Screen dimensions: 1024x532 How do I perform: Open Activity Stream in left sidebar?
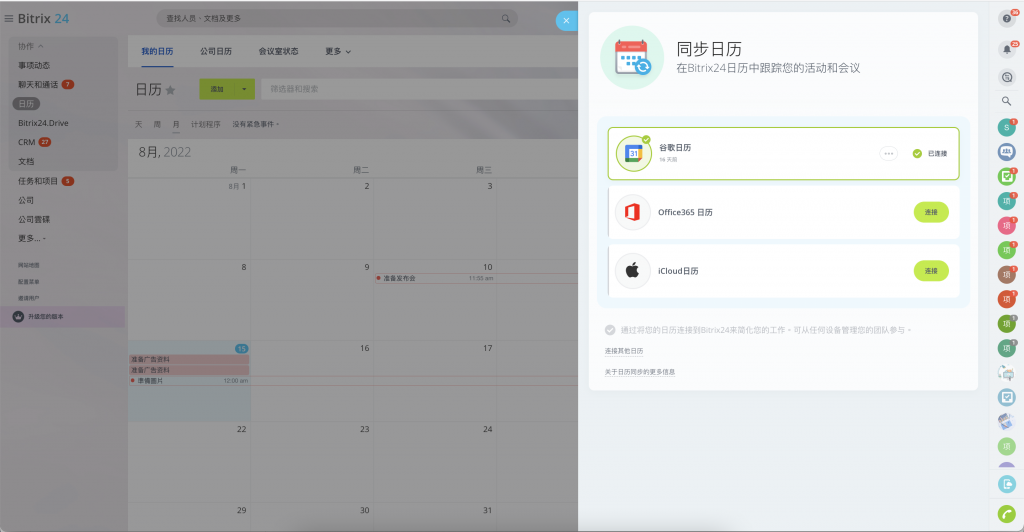coord(34,65)
